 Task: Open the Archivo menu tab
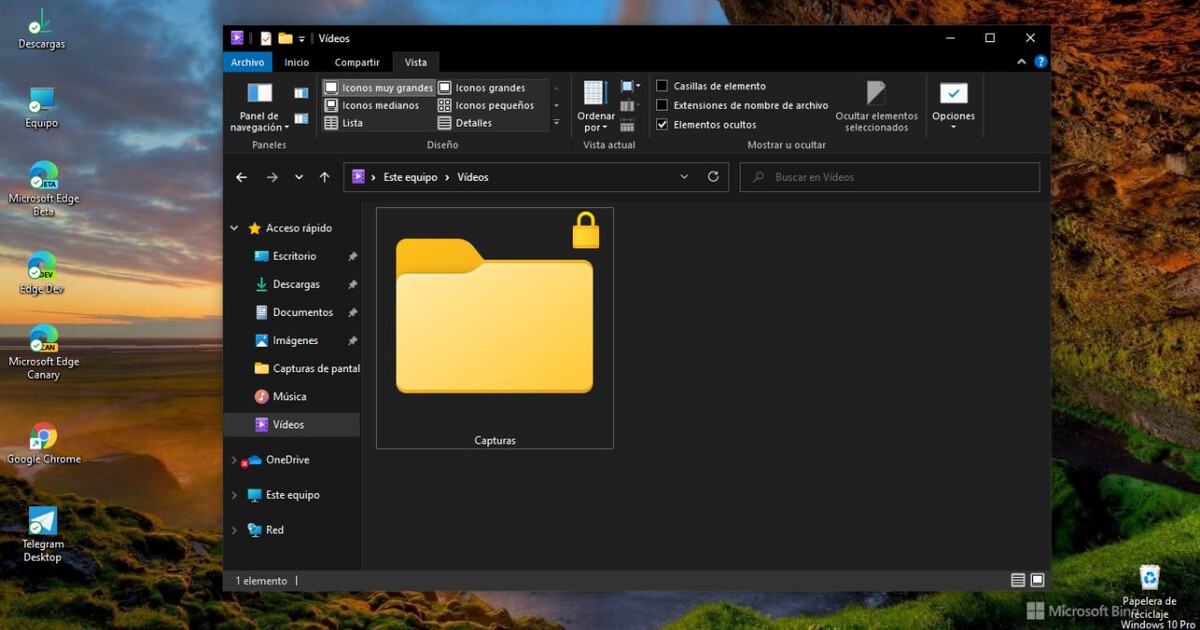(x=247, y=62)
